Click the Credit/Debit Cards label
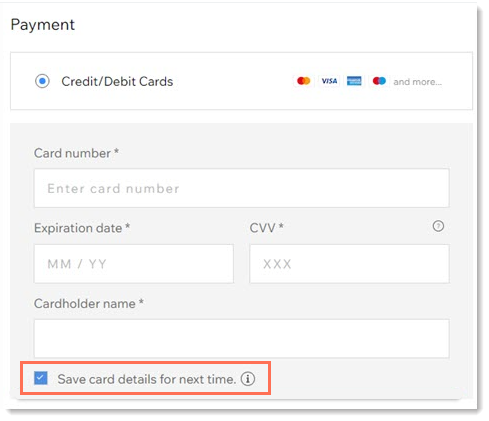This screenshot has height=421, width=489. pyautogui.click(x=117, y=81)
